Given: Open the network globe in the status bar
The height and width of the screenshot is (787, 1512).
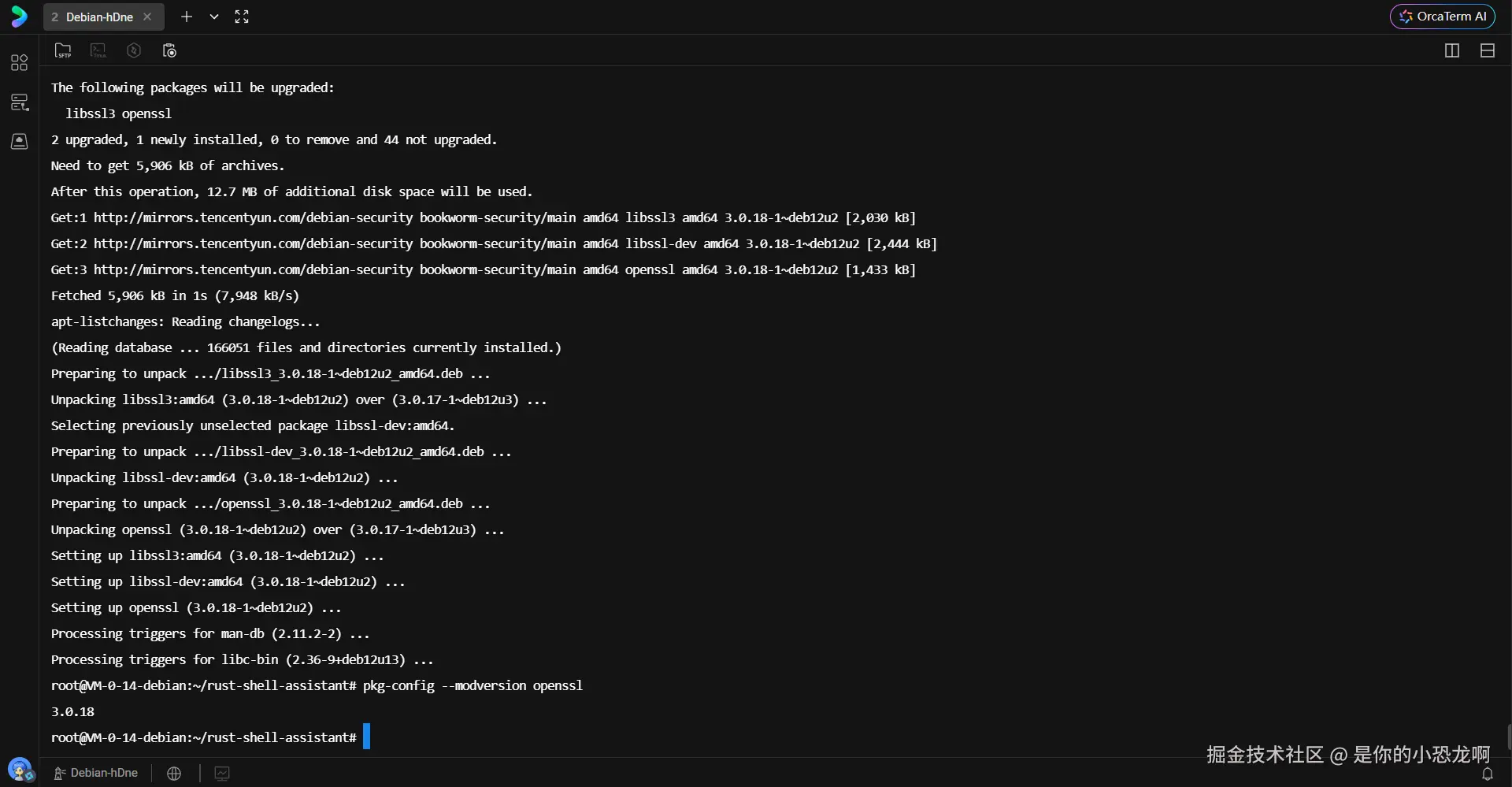Looking at the screenshot, I should 174,773.
